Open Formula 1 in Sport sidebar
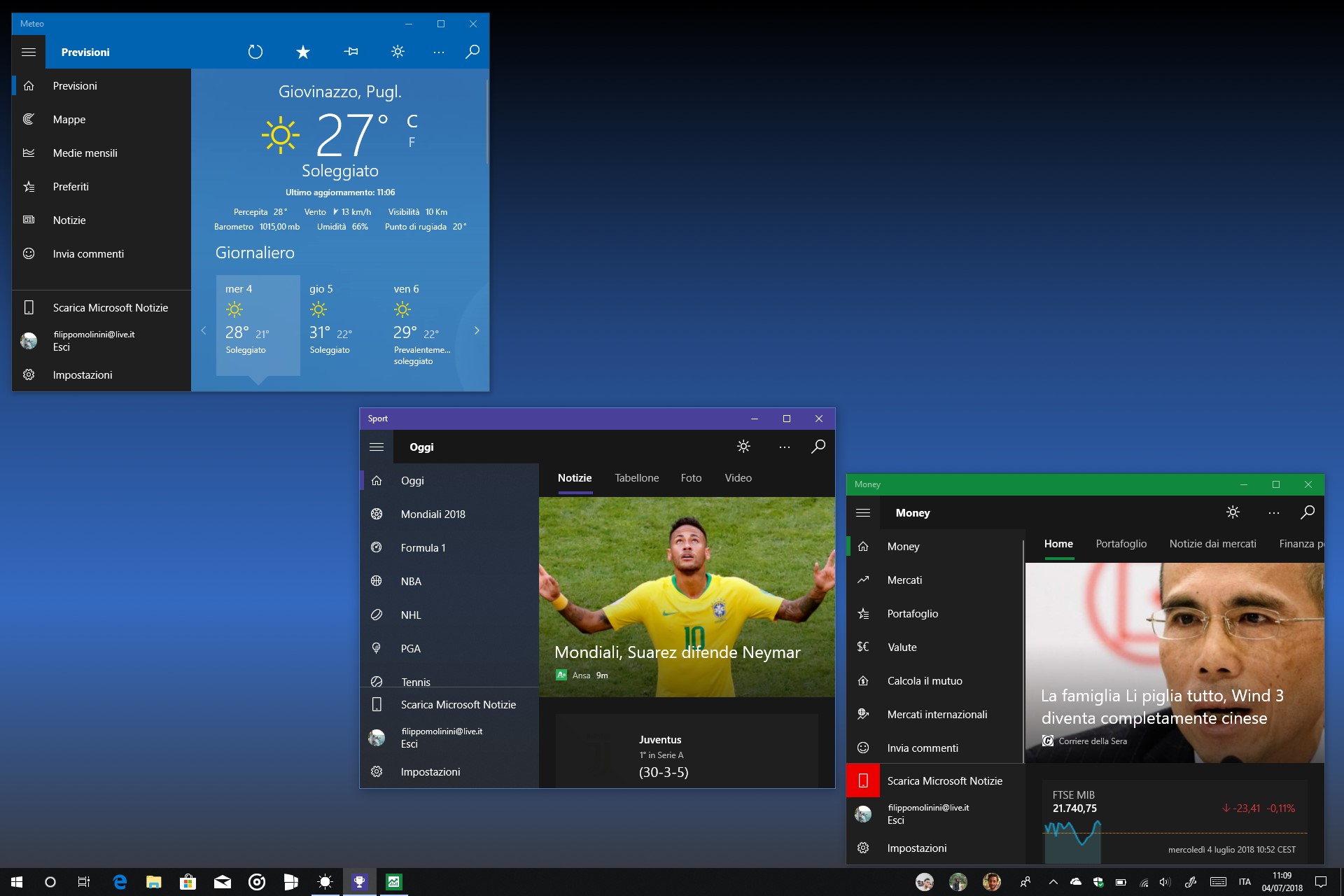The image size is (1344, 896). (x=449, y=548)
